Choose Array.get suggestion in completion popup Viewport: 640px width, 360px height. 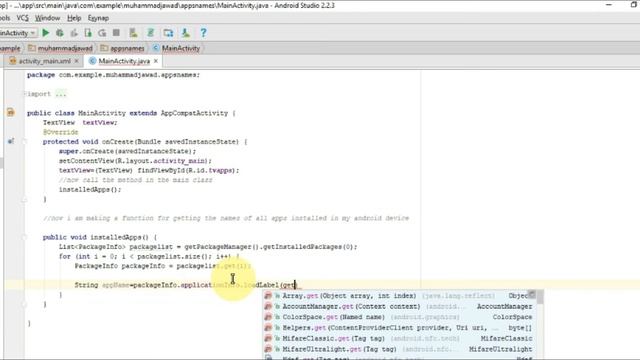coord(400,296)
